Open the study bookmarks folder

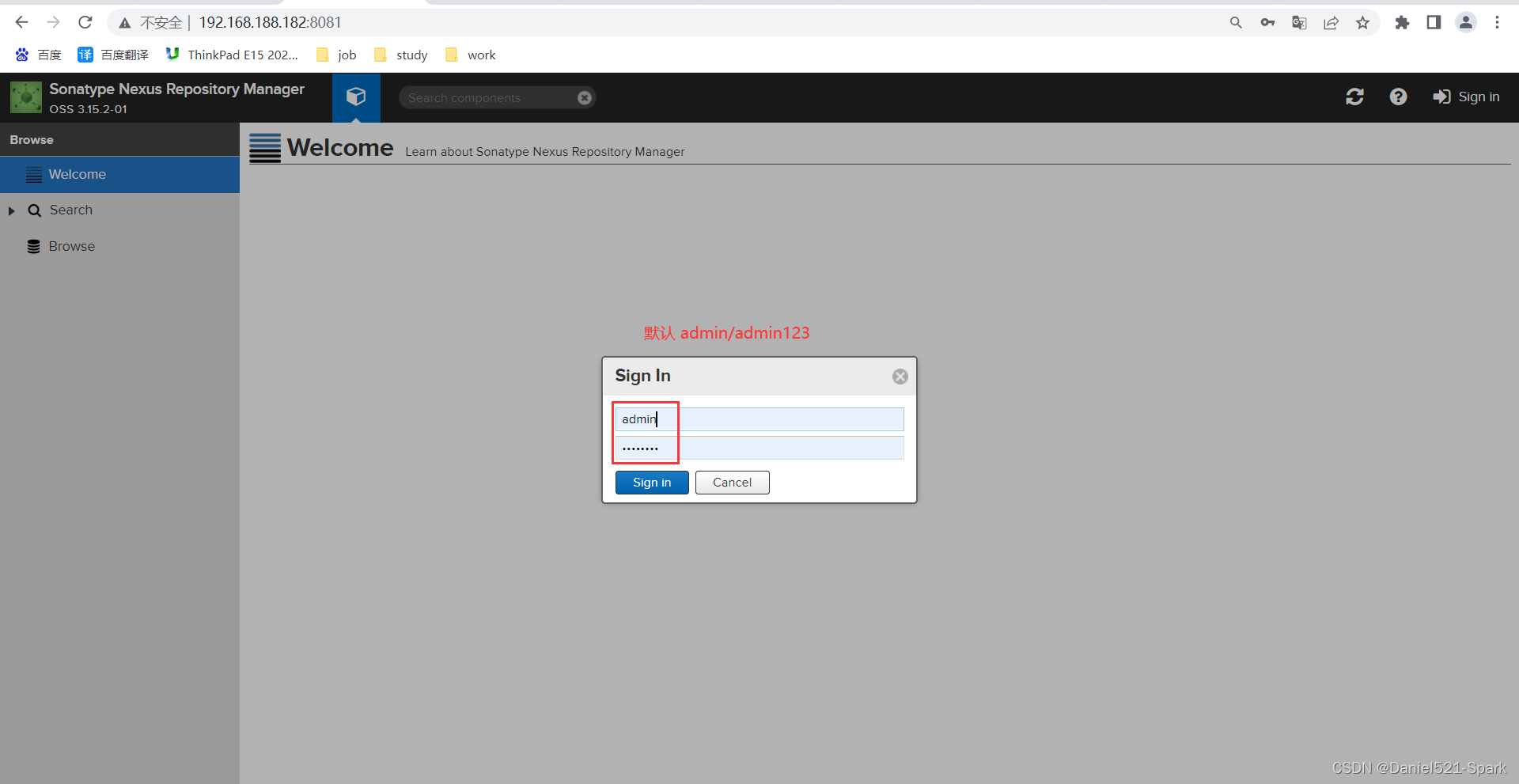tap(402, 55)
